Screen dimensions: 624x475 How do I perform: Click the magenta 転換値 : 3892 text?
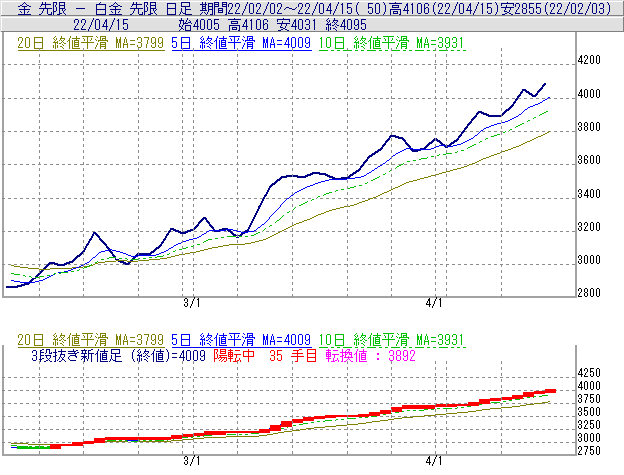point(370,355)
